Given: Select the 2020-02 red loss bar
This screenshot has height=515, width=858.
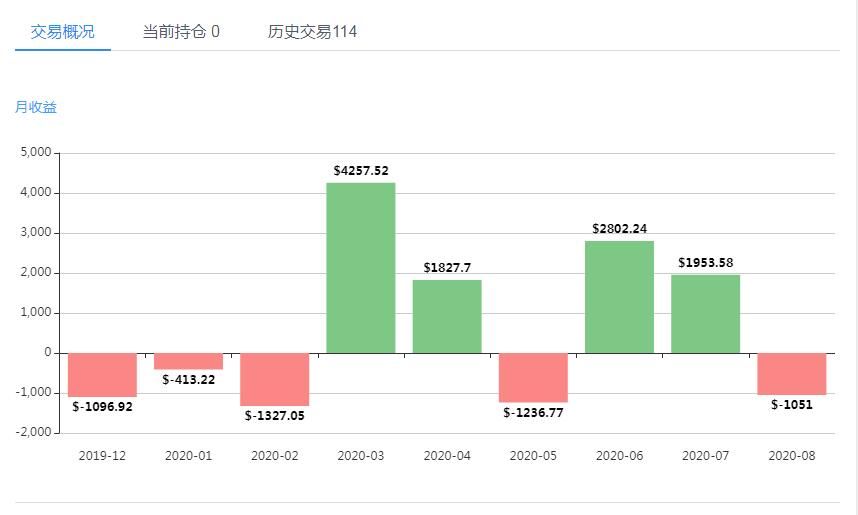Looking at the screenshot, I should point(275,379).
